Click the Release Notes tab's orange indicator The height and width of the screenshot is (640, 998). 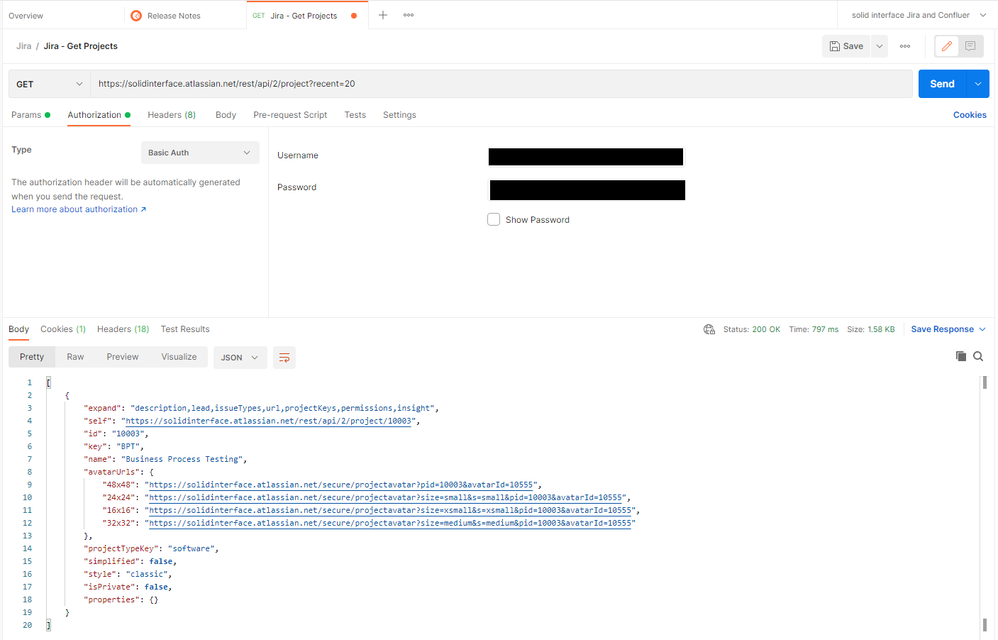tap(136, 15)
